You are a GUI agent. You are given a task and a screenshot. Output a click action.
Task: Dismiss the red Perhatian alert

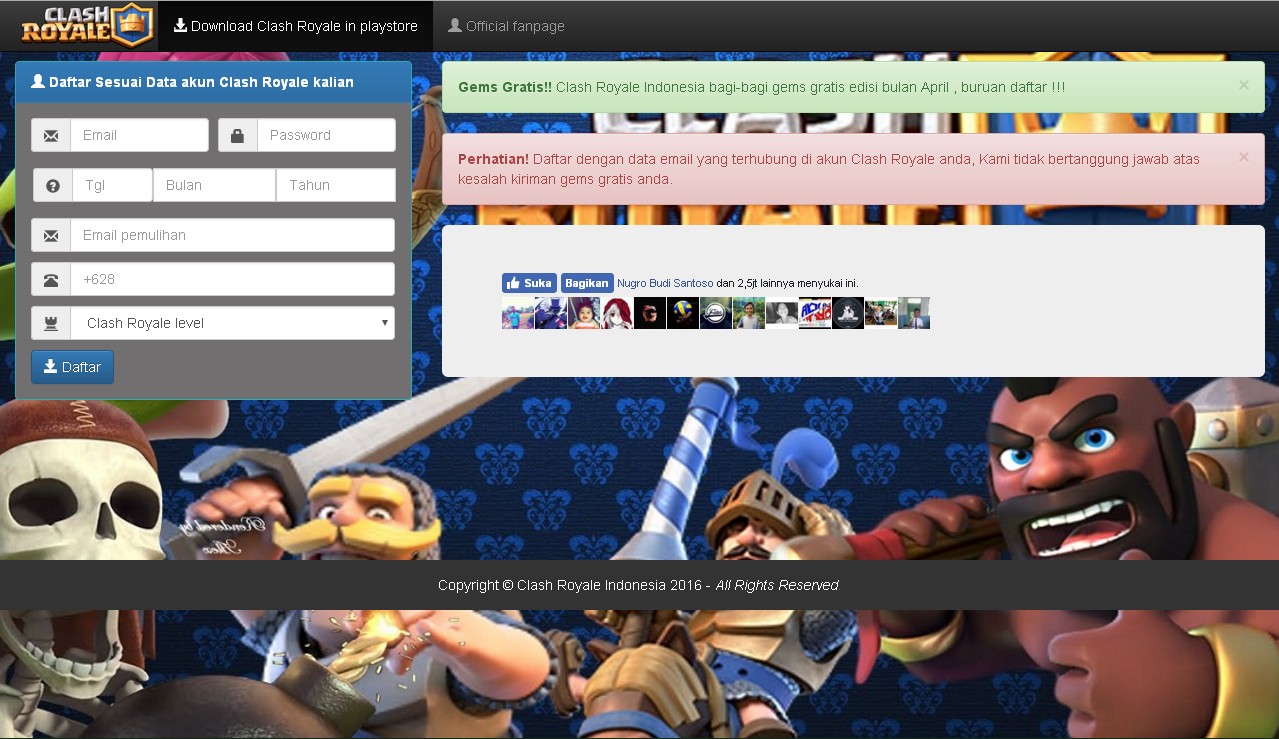click(x=1244, y=157)
